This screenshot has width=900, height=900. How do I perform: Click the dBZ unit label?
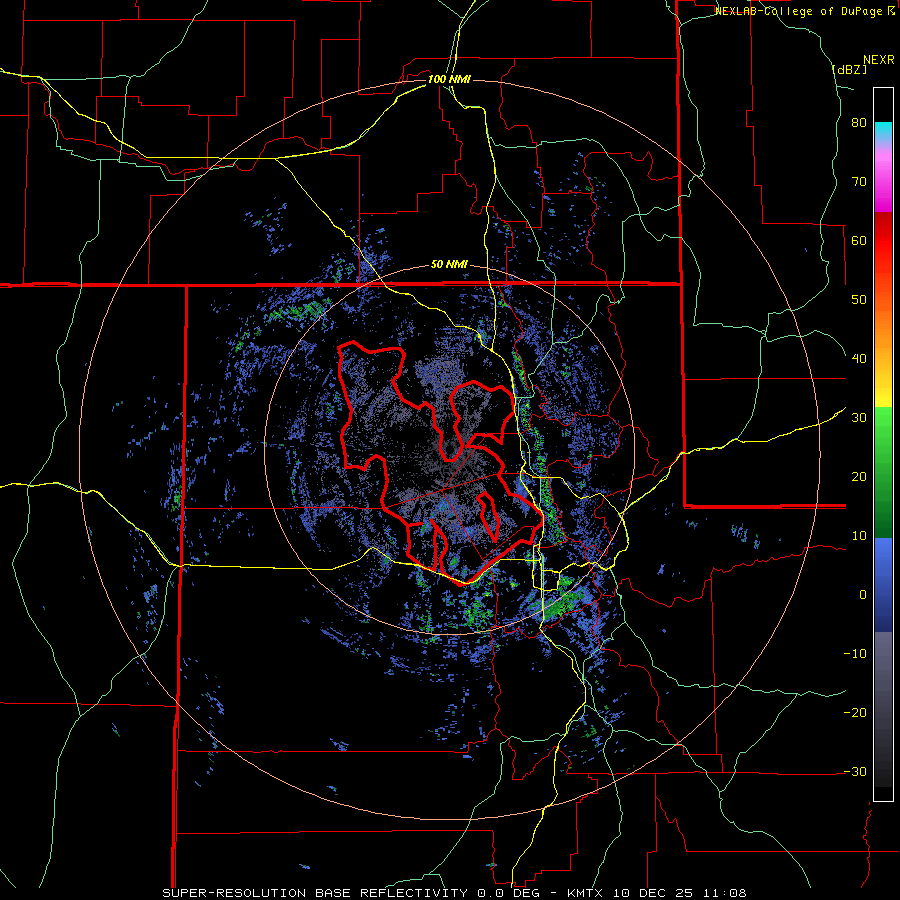(x=849, y=69)
